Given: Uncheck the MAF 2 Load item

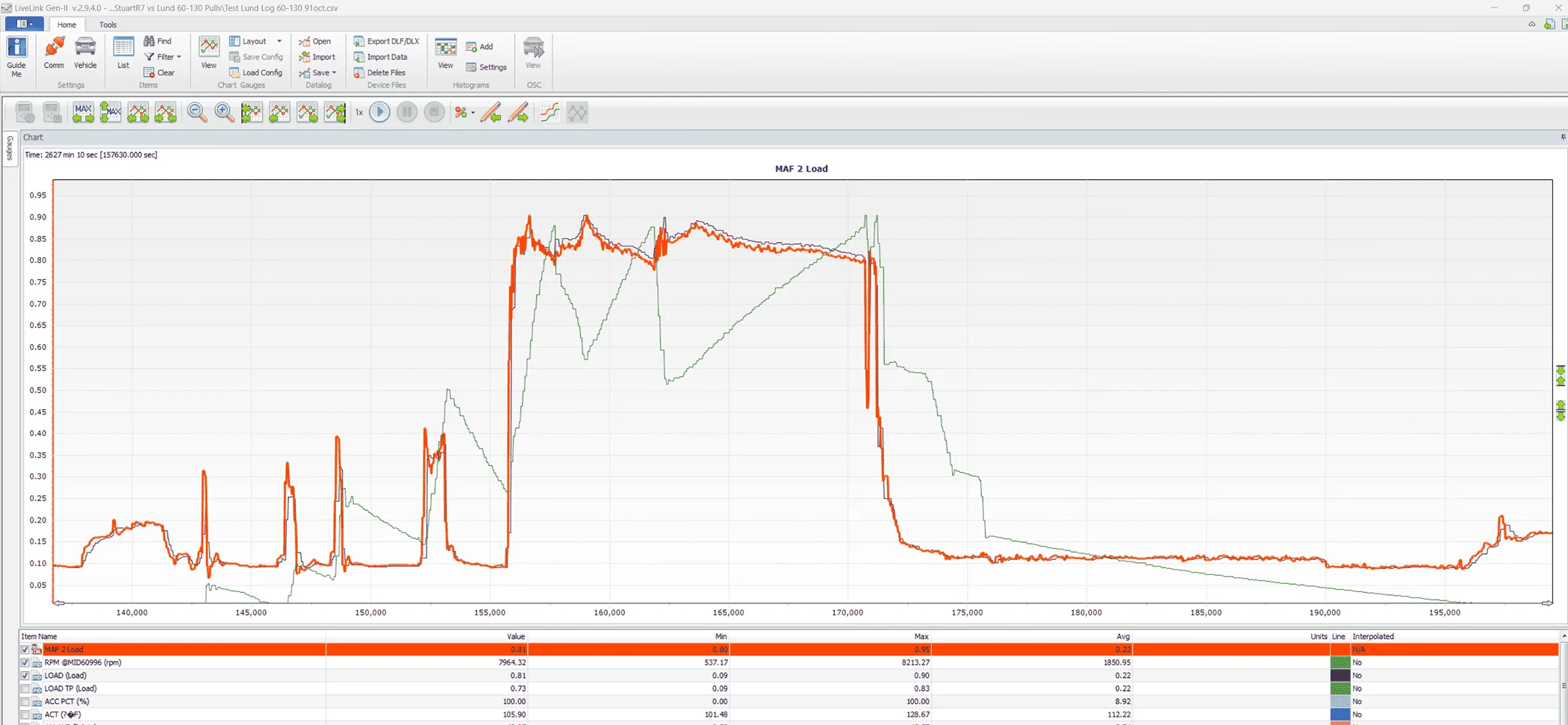Looking at the screenshot, I should [x=25, y=650].
